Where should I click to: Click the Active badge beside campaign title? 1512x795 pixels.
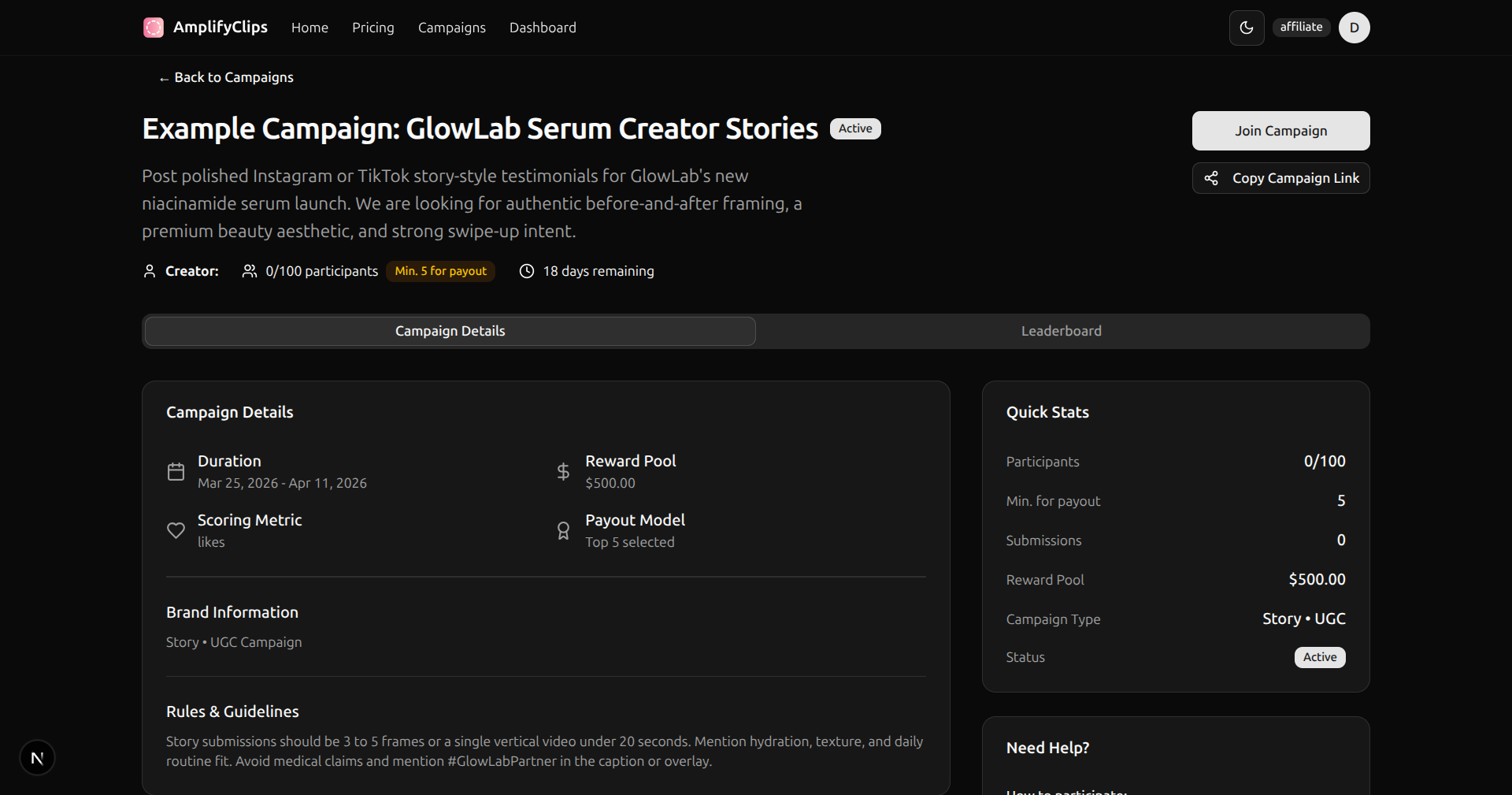[x=855, y=128]
